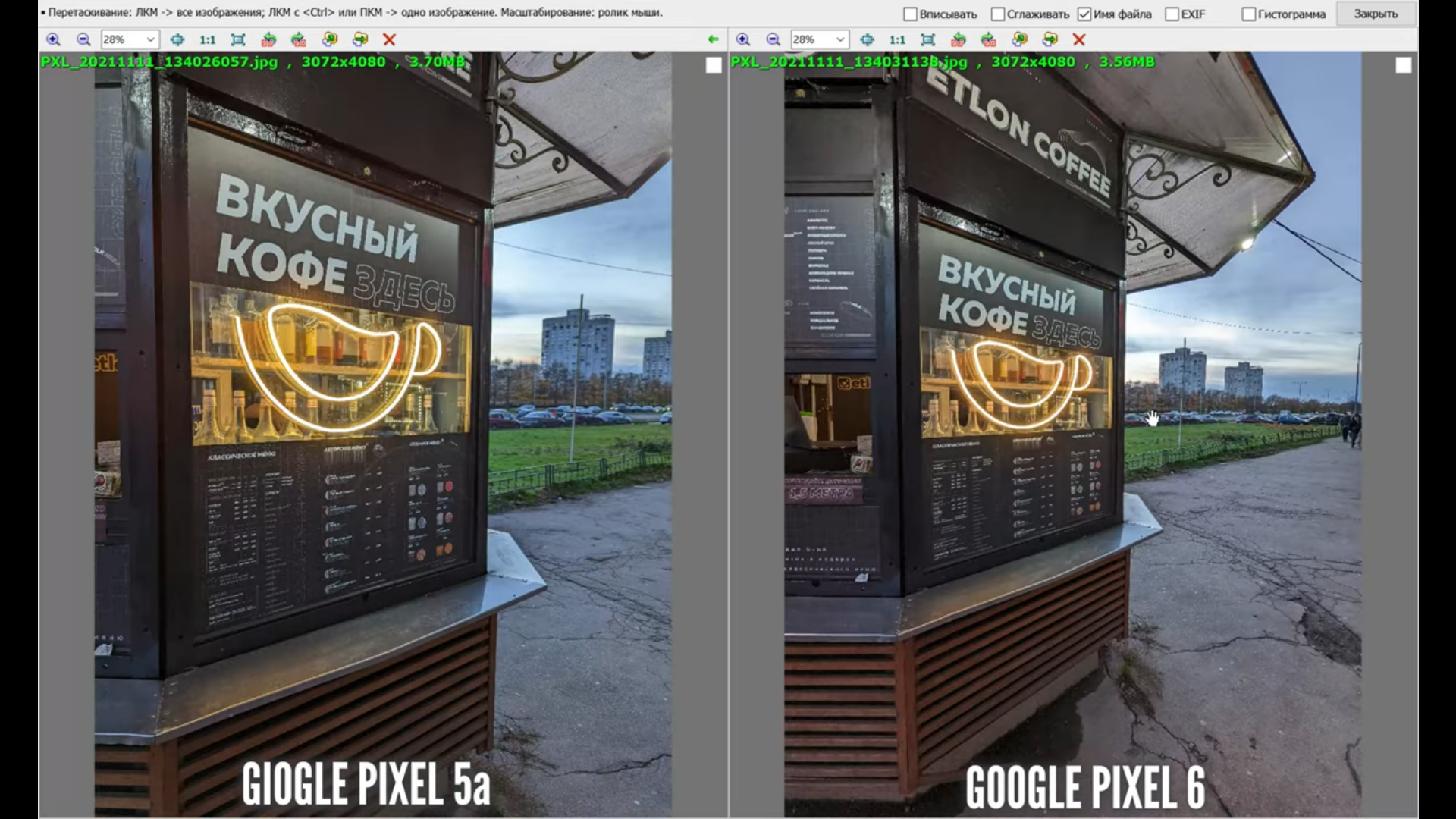The image size is (1456, 819).
Task: Rotate left image counterclockwise
Action: (268, 39)
